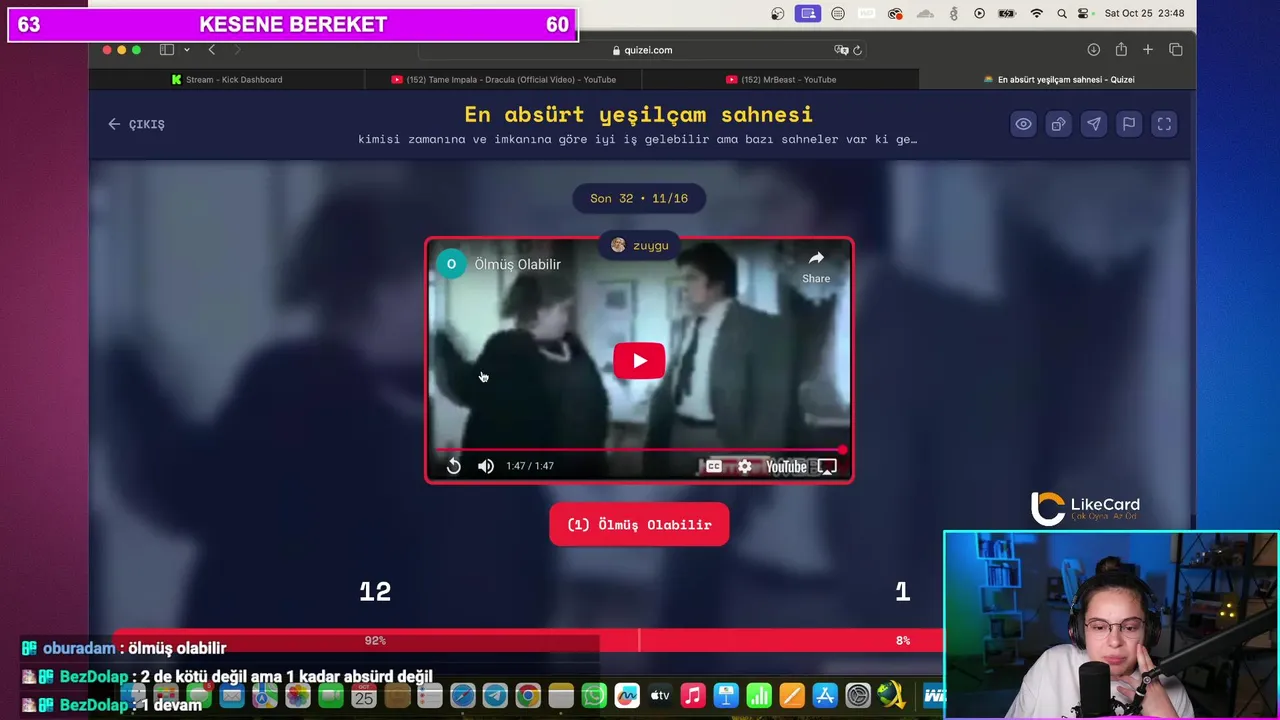The width and height of the screenshot is (1280, 720).
Task: Click the copy/duplicate icon in quiz header
Action: pos(1058,124)
